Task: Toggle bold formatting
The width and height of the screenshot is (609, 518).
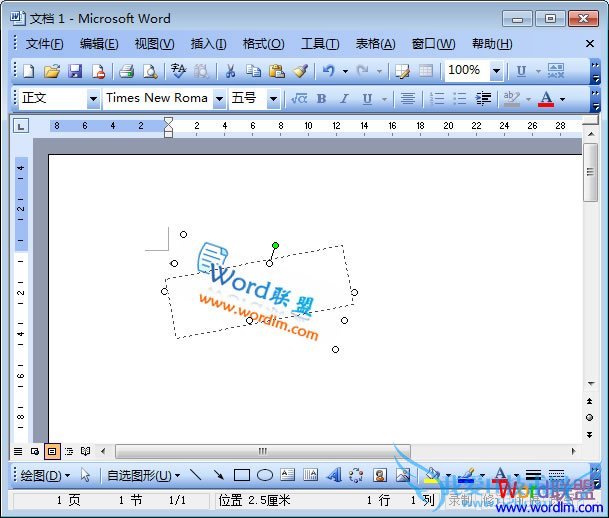Action: pos(321,99)
